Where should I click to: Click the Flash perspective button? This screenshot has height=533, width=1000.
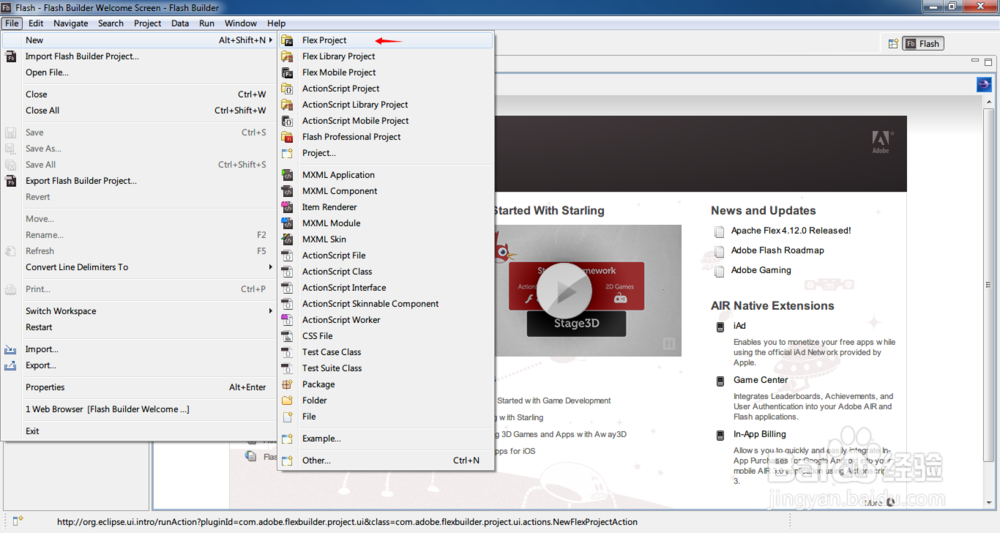coord(923,43)
